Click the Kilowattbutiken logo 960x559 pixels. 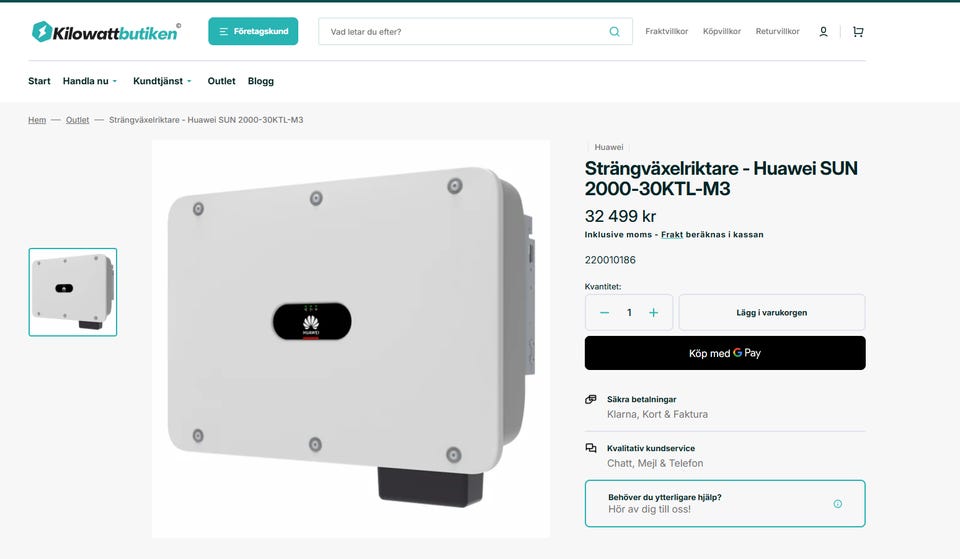point(106,32)
